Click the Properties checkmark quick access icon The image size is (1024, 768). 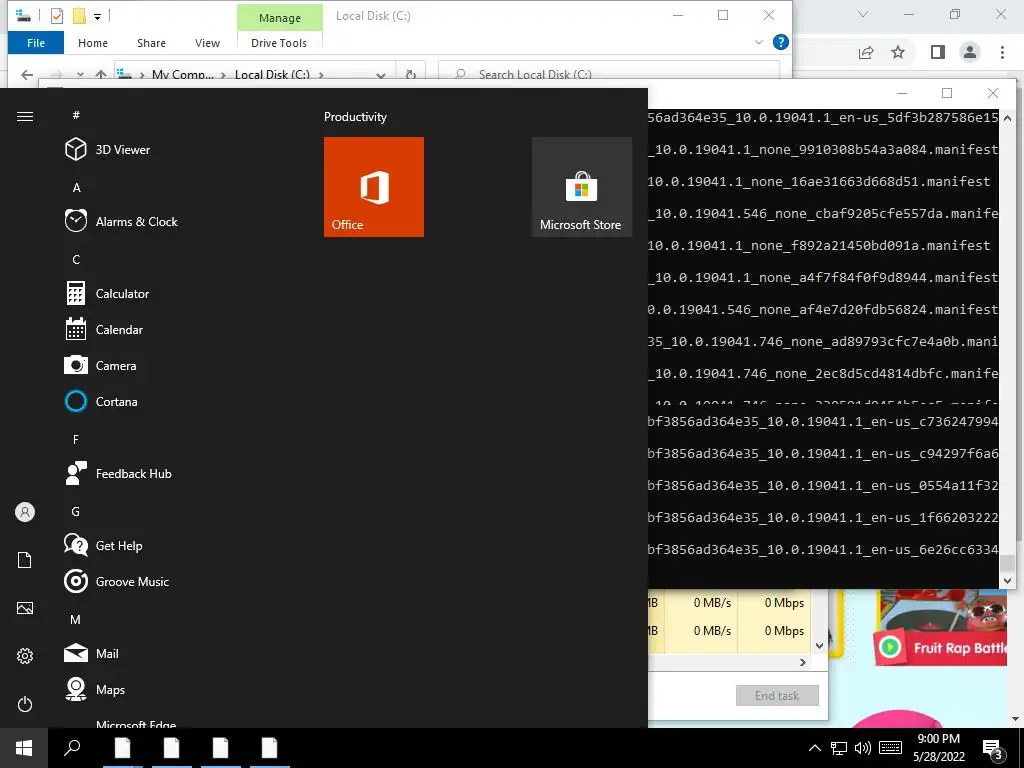(57, 16)
